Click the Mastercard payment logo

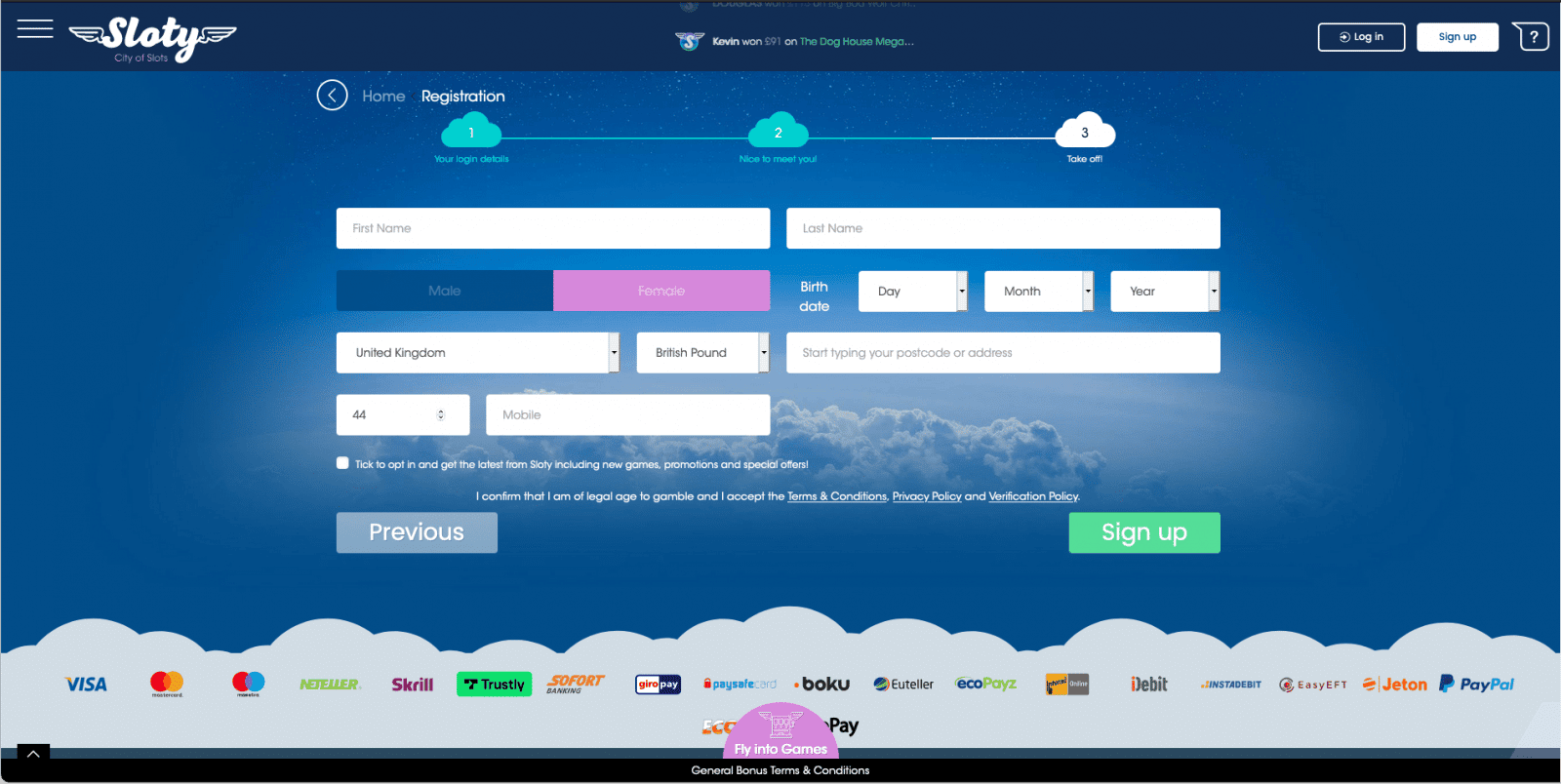(167, 684)
